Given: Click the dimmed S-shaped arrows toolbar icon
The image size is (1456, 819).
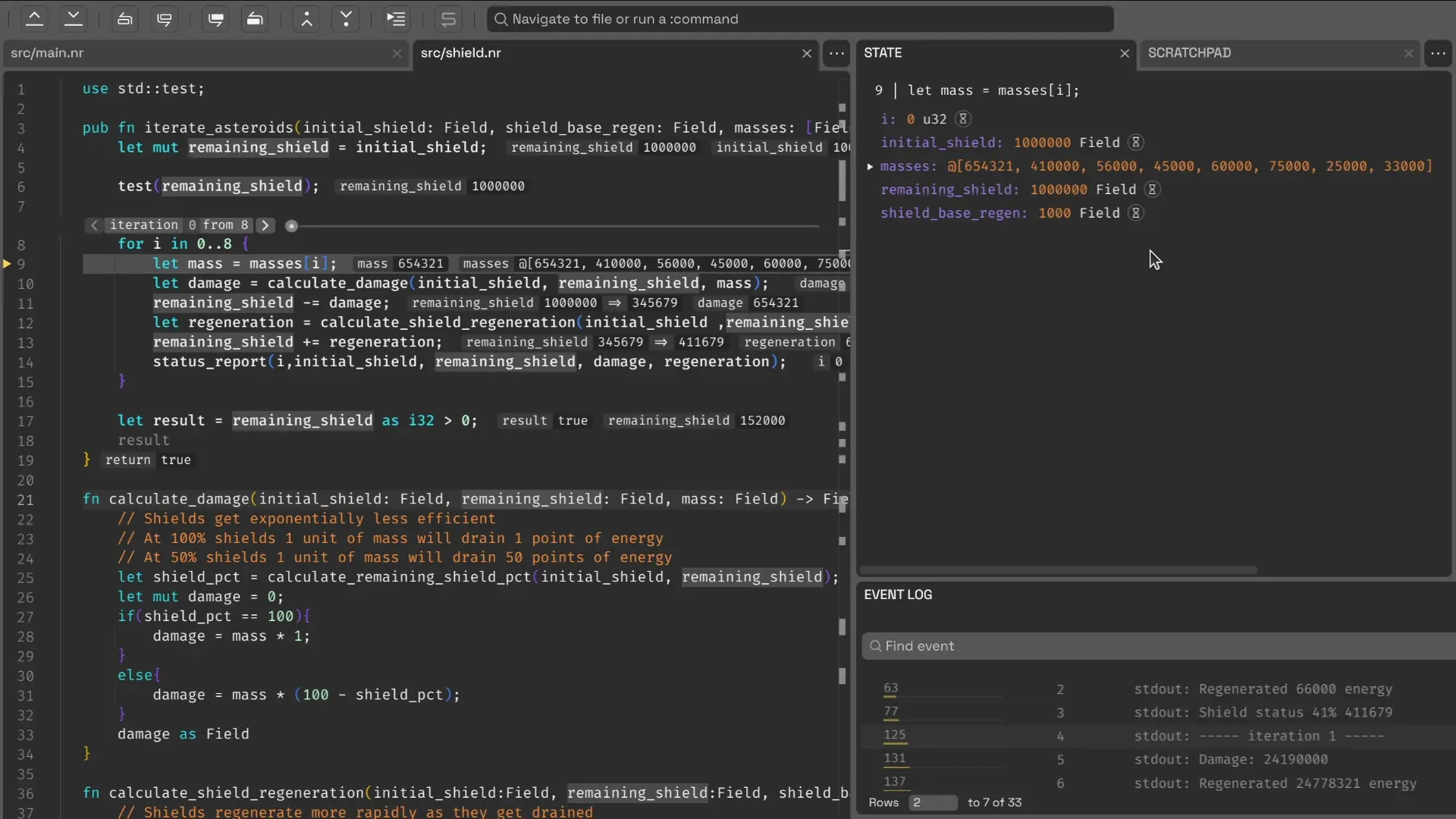Looking at the screenshot, I should coord(448,19).
